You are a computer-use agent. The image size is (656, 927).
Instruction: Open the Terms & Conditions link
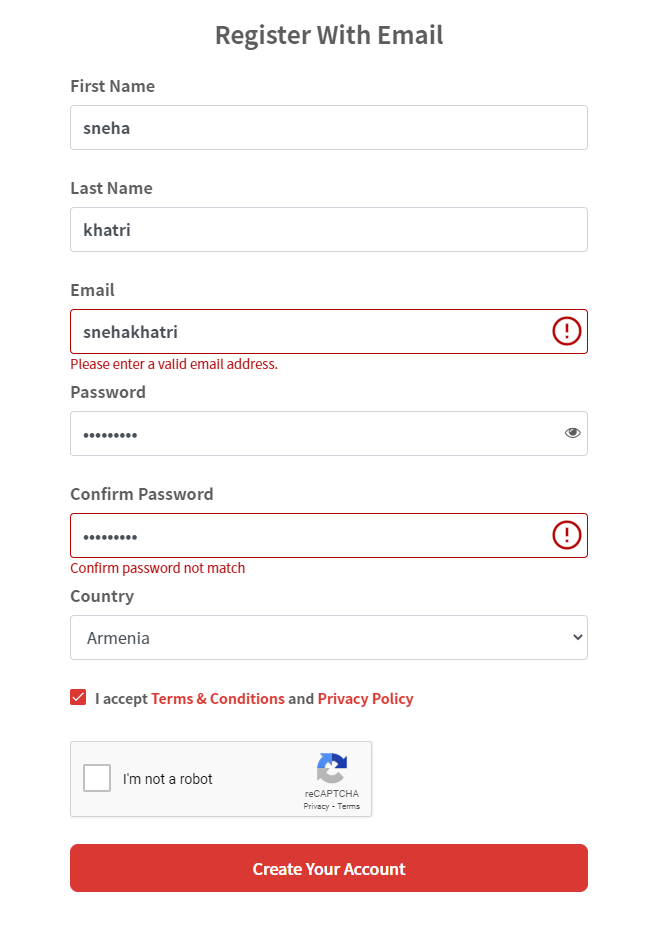pyautogui.click(x=217, y=698)
